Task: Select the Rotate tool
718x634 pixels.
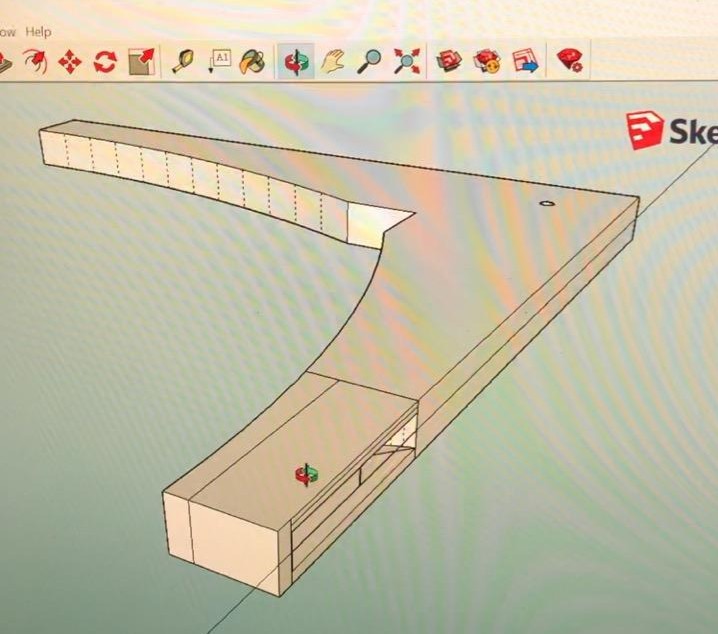Action: pyautogui.click(x=105, y=62)
